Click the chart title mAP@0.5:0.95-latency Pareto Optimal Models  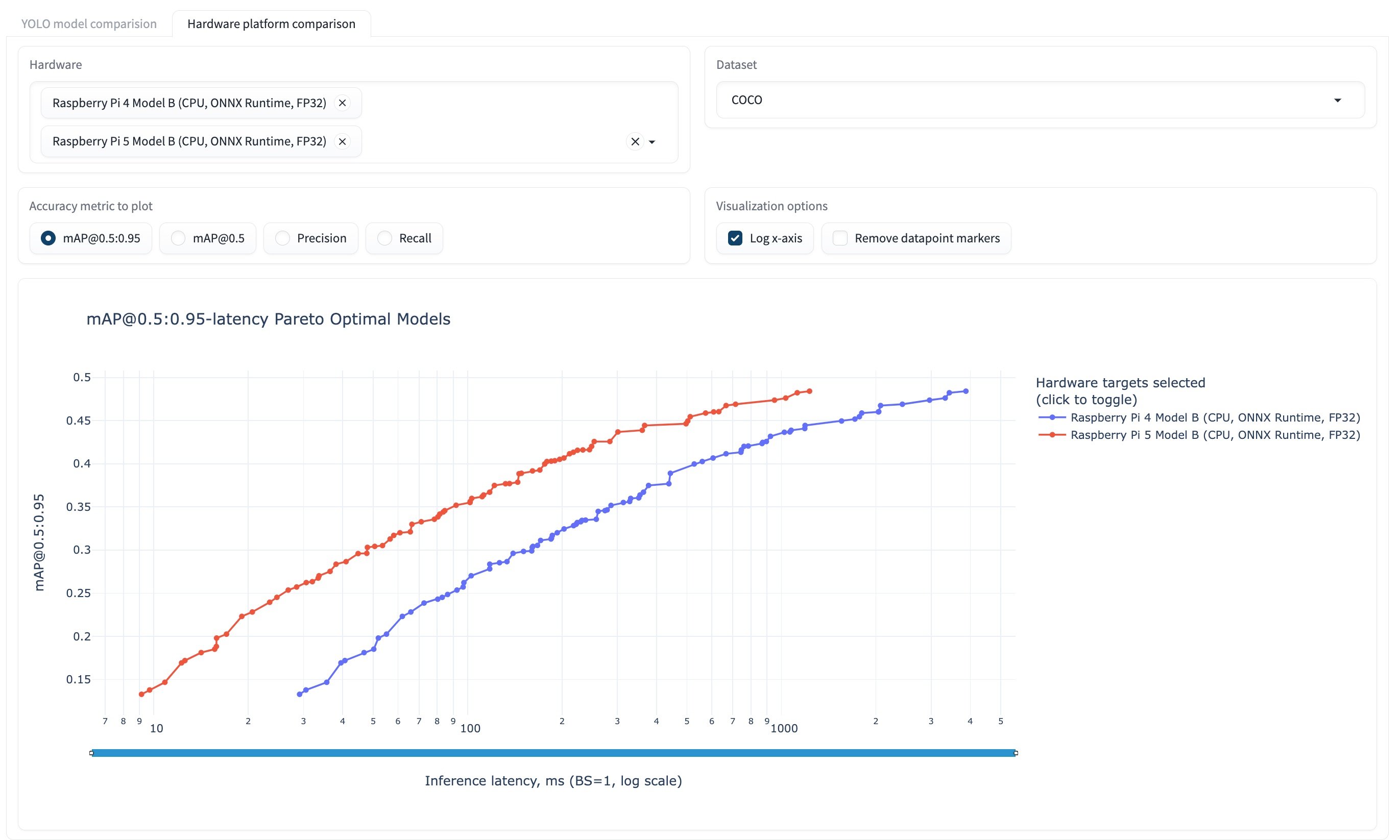coord(269,319)
